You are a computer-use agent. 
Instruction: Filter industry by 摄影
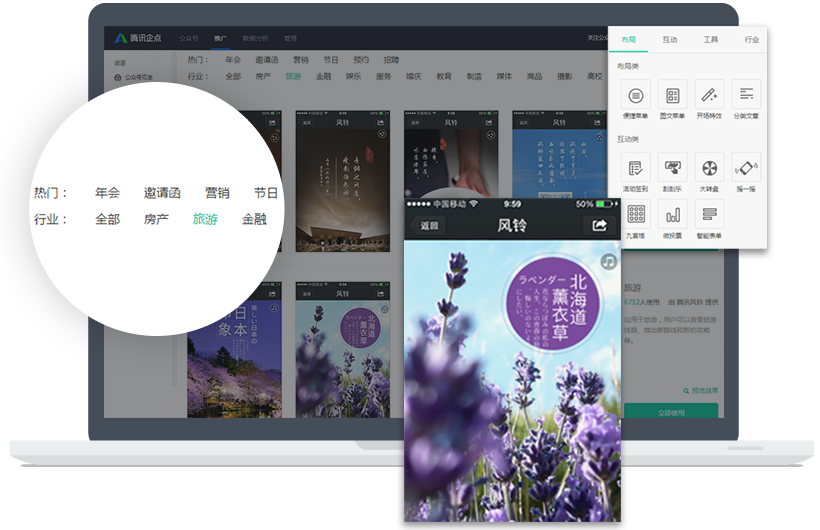565,76
